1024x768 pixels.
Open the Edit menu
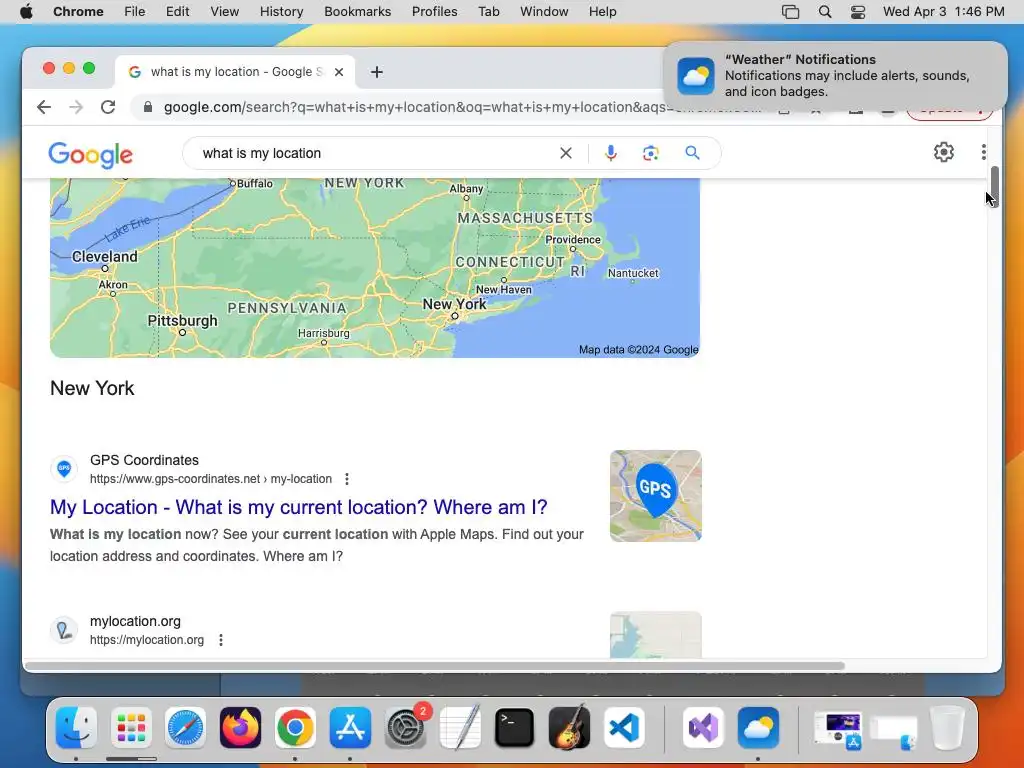coord(177,12)
